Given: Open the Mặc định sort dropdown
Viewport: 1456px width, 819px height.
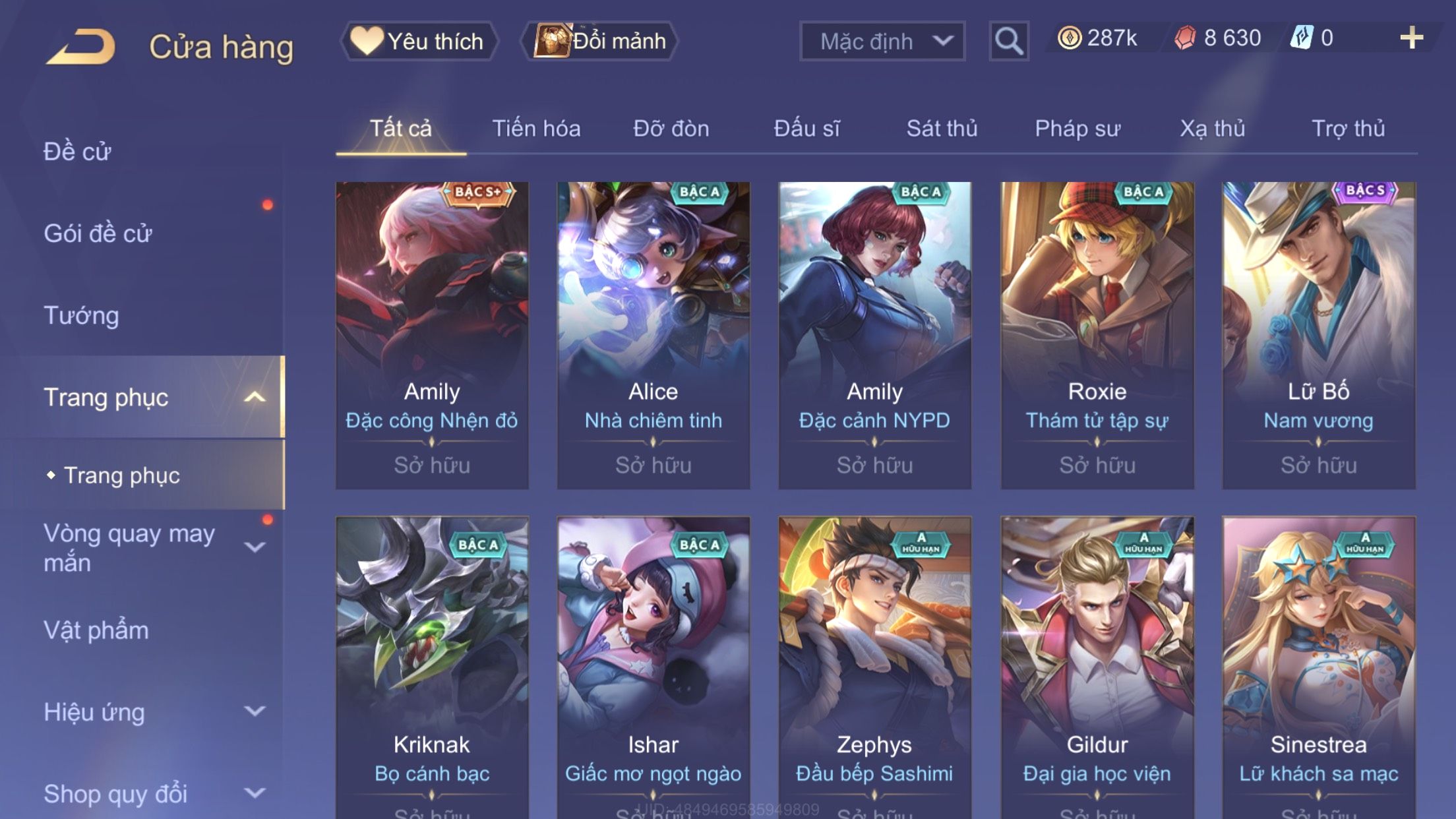Looking at the screenshot, I should pyautogui.click(x=882, y=41).
